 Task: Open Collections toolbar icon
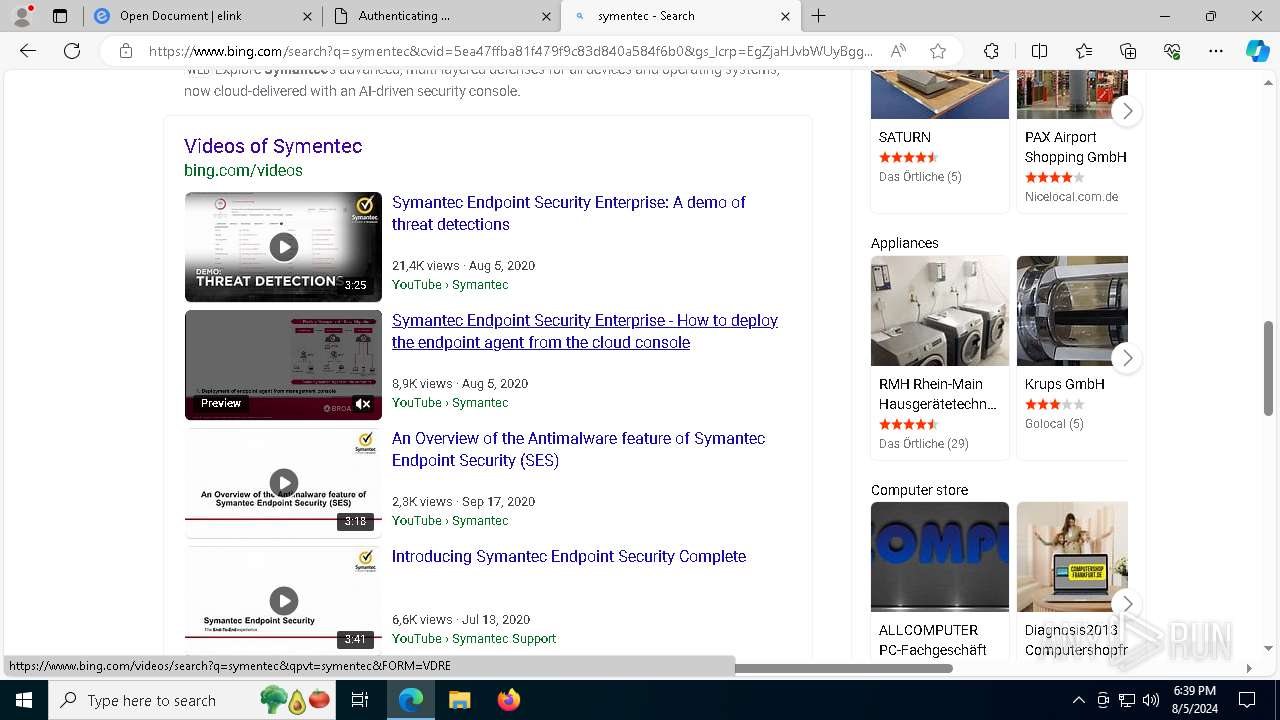click(x=1128, y=51)
